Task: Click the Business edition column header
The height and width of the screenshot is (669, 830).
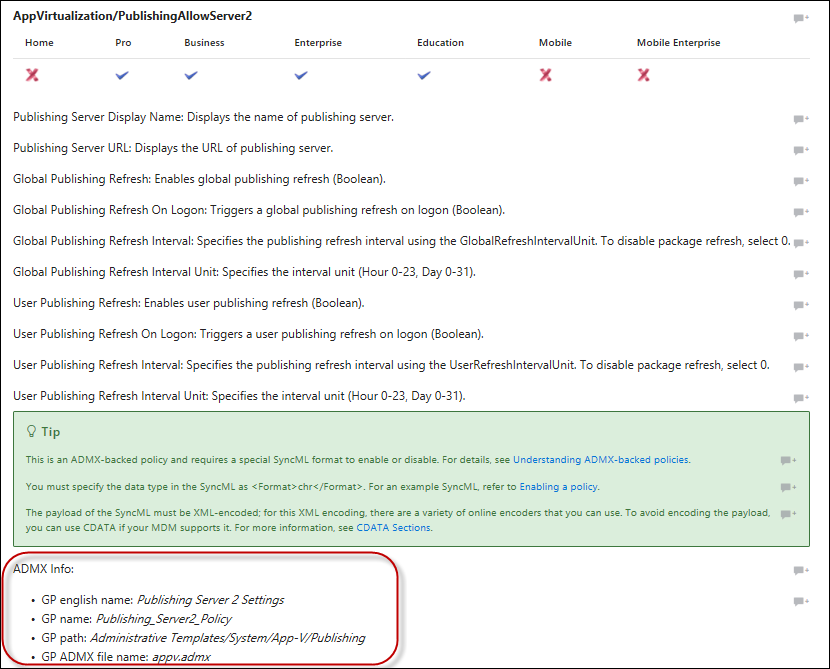Action: pyautogui.click(x=204, y=43)
